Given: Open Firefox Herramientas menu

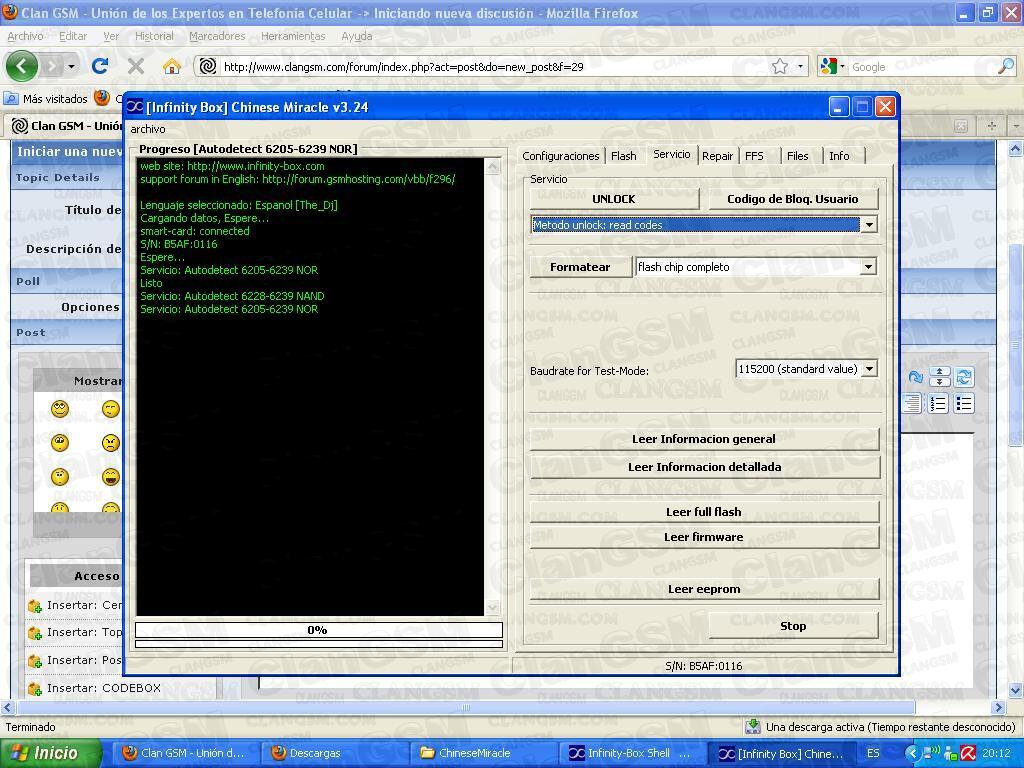Looking at the screenshot, I should pos(293,37).
